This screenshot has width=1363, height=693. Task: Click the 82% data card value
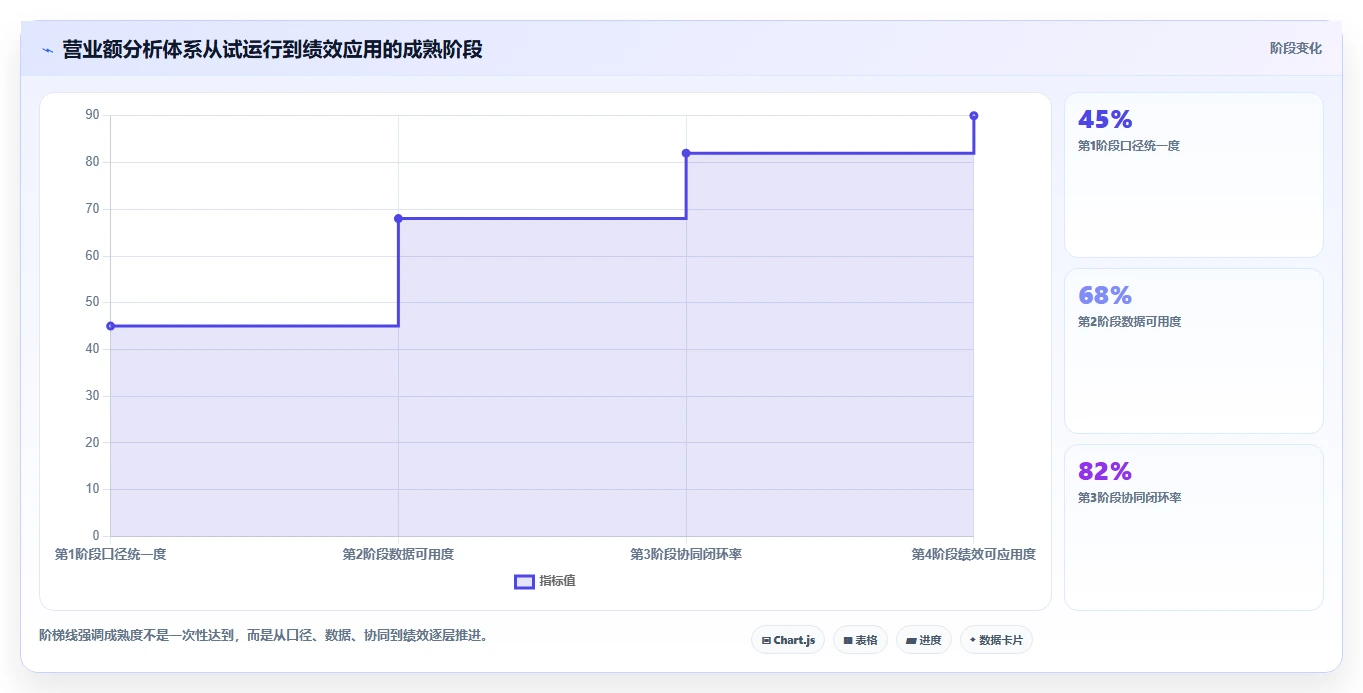tap(1105, 472)
